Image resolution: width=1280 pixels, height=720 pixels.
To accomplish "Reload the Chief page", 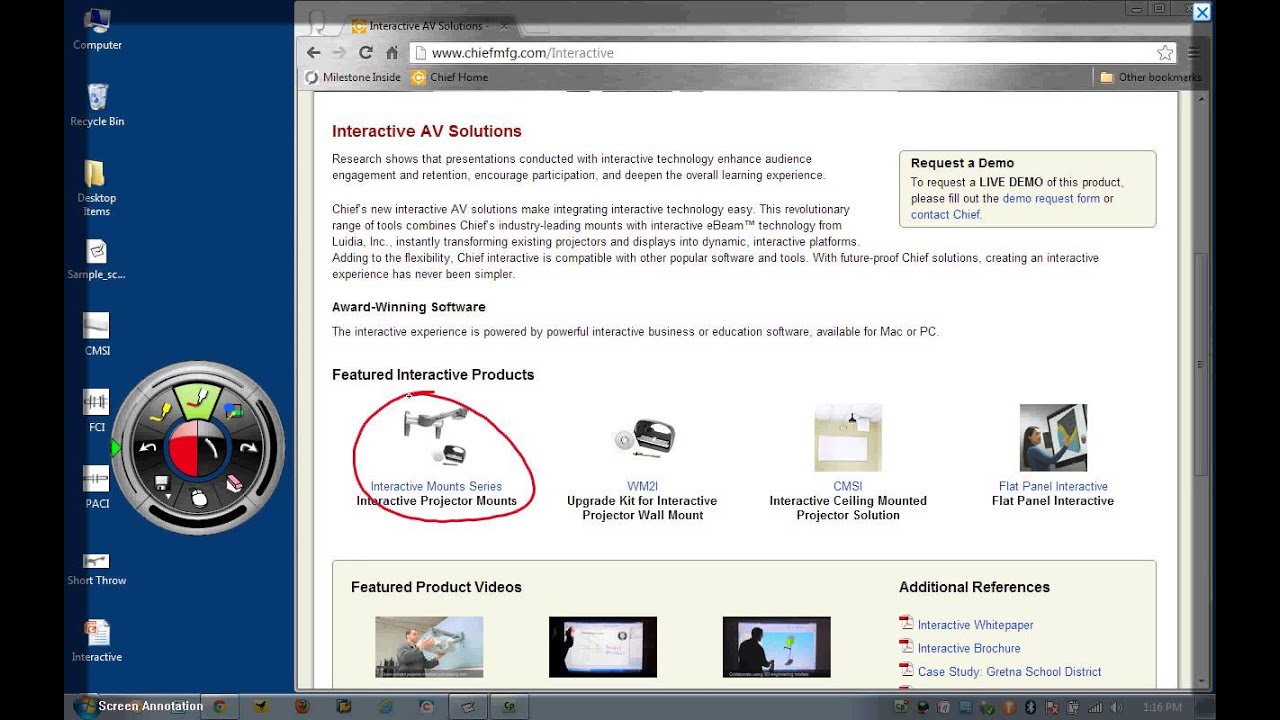I will 366,53.
